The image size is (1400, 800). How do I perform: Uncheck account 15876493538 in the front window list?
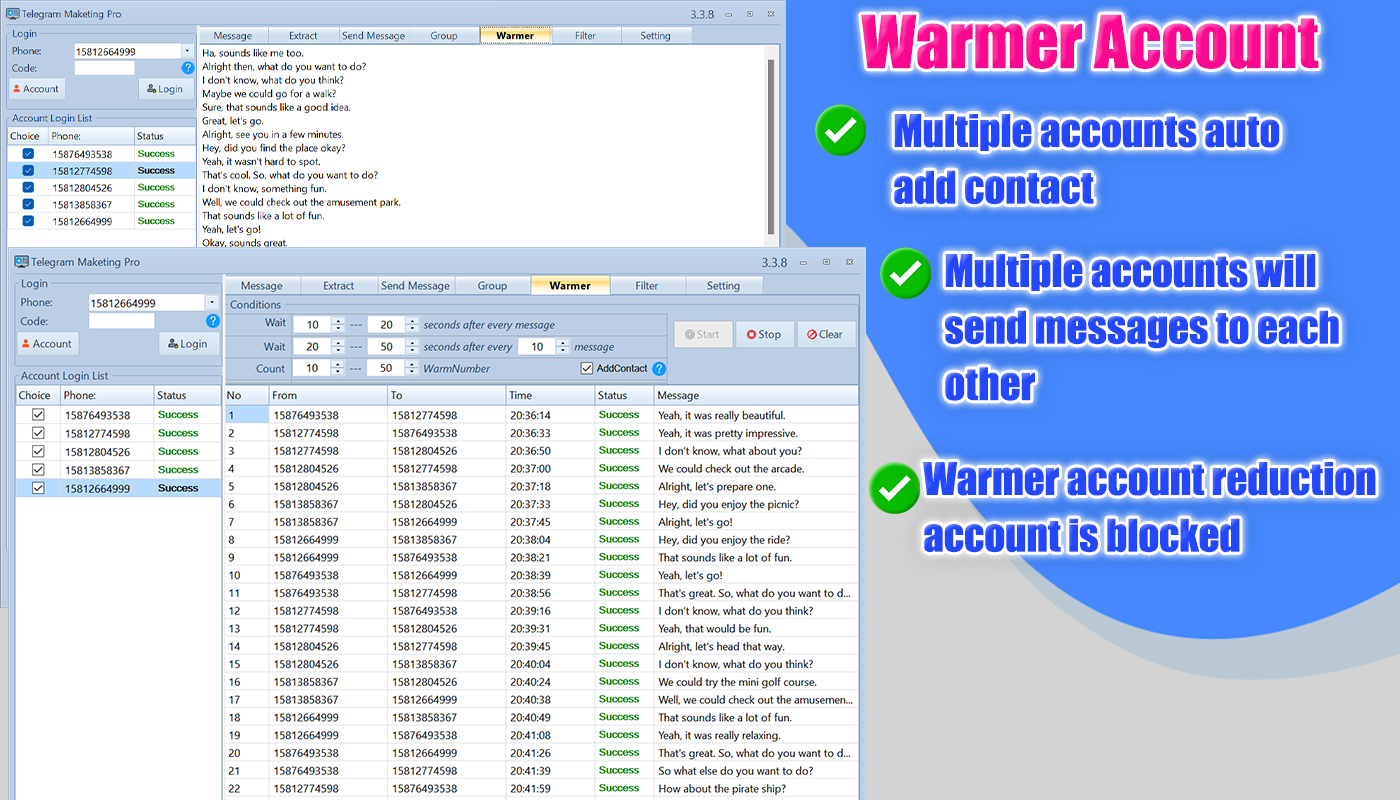pyautogui.click(x=38, y=415)
